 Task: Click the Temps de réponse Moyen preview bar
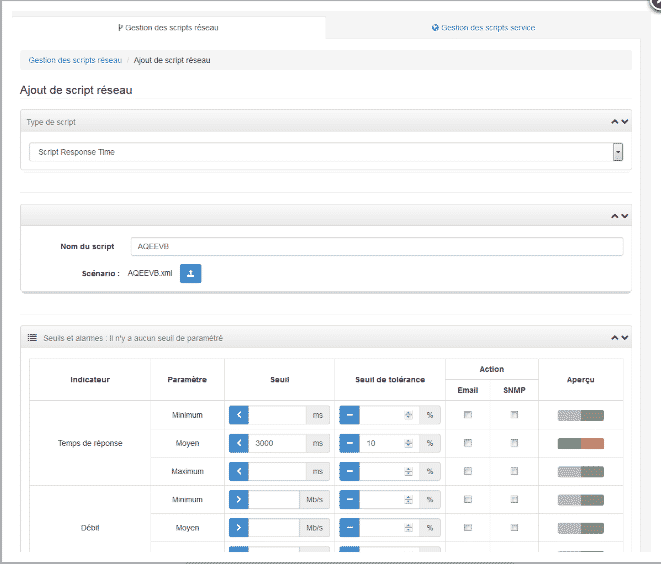580,443
